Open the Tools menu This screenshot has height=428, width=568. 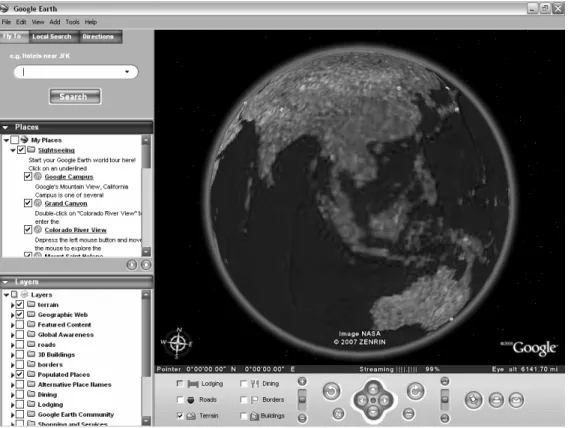[72, 22]
